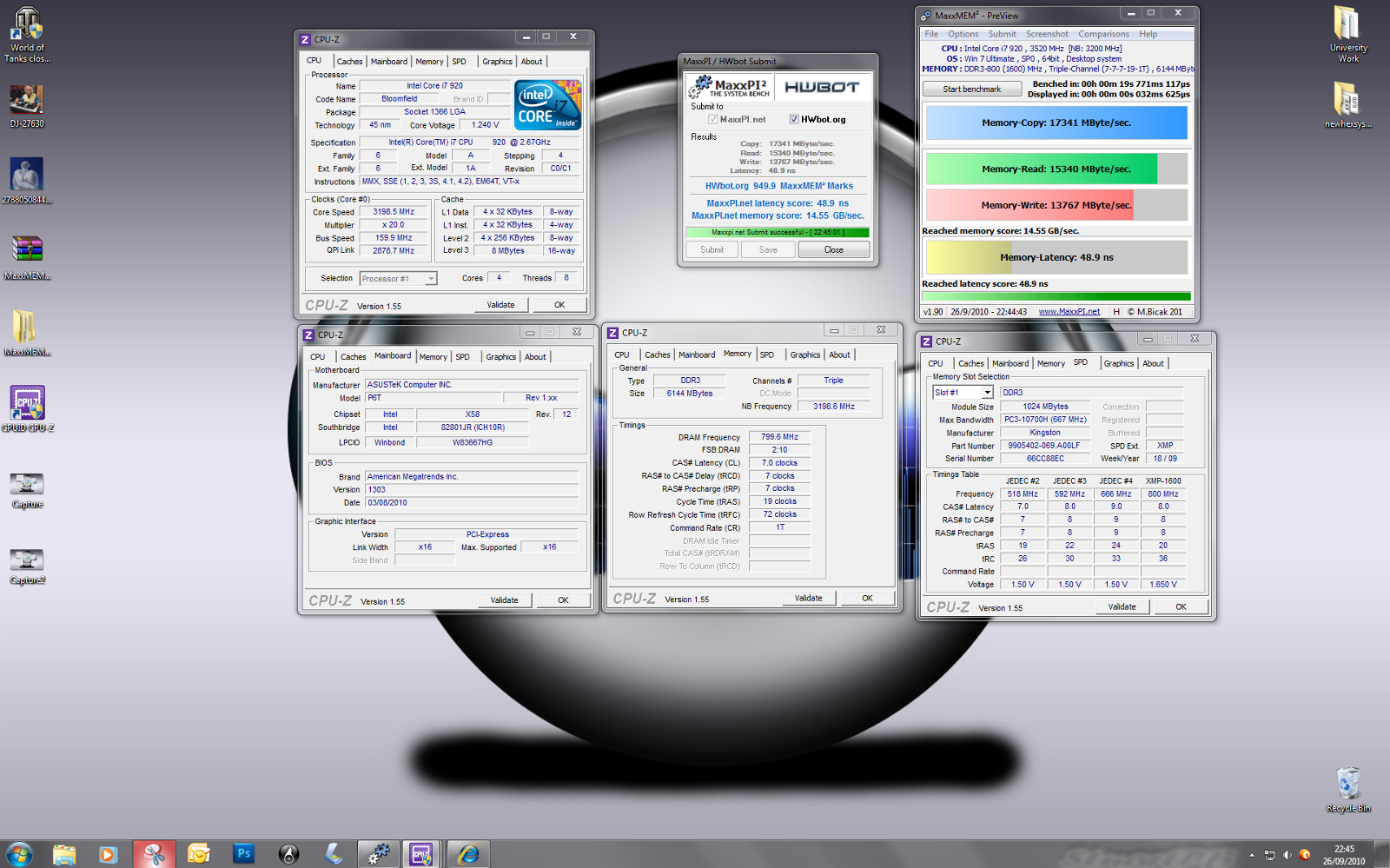
Task: Open the World of Tanks desktop shortcut
Action: [28, 35]
